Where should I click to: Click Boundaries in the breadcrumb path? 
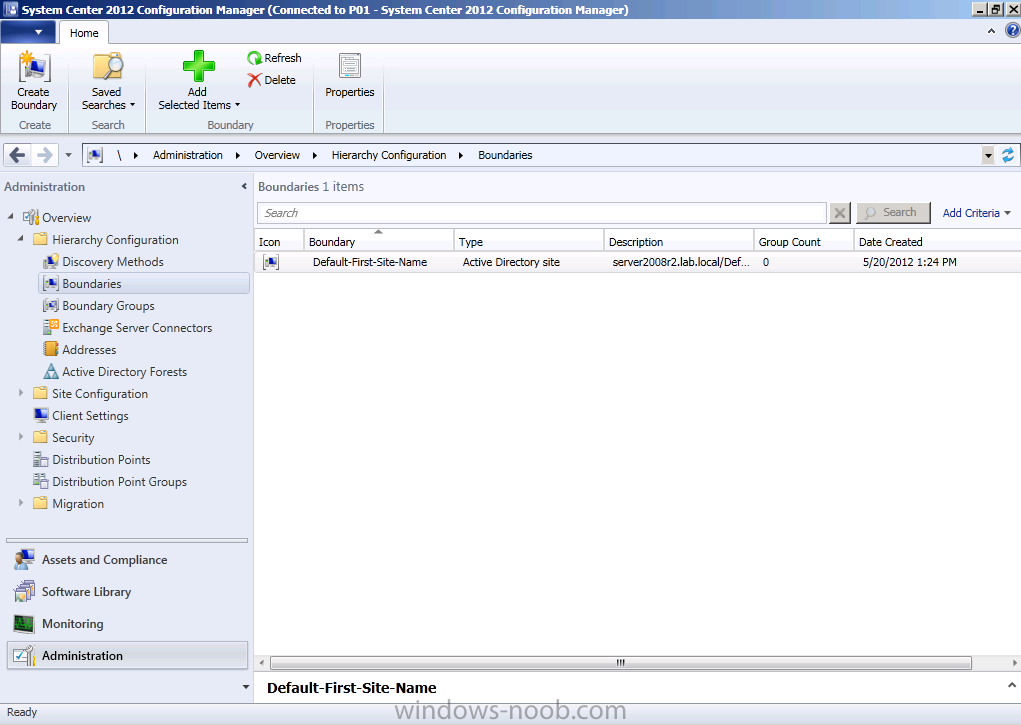click(505, 155)
